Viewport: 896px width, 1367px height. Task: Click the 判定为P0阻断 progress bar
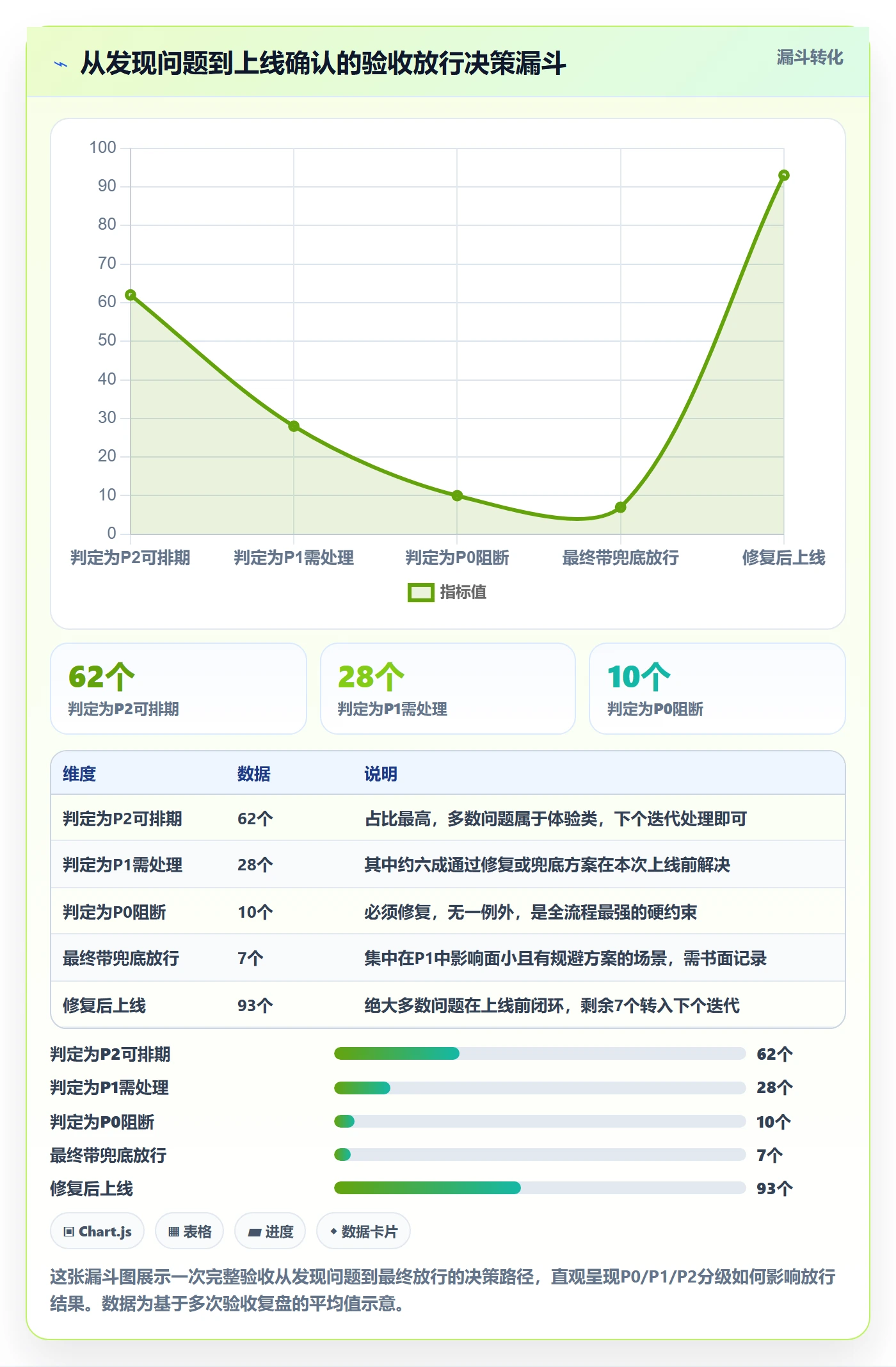pyautogui.click(x=540, y=1121)
